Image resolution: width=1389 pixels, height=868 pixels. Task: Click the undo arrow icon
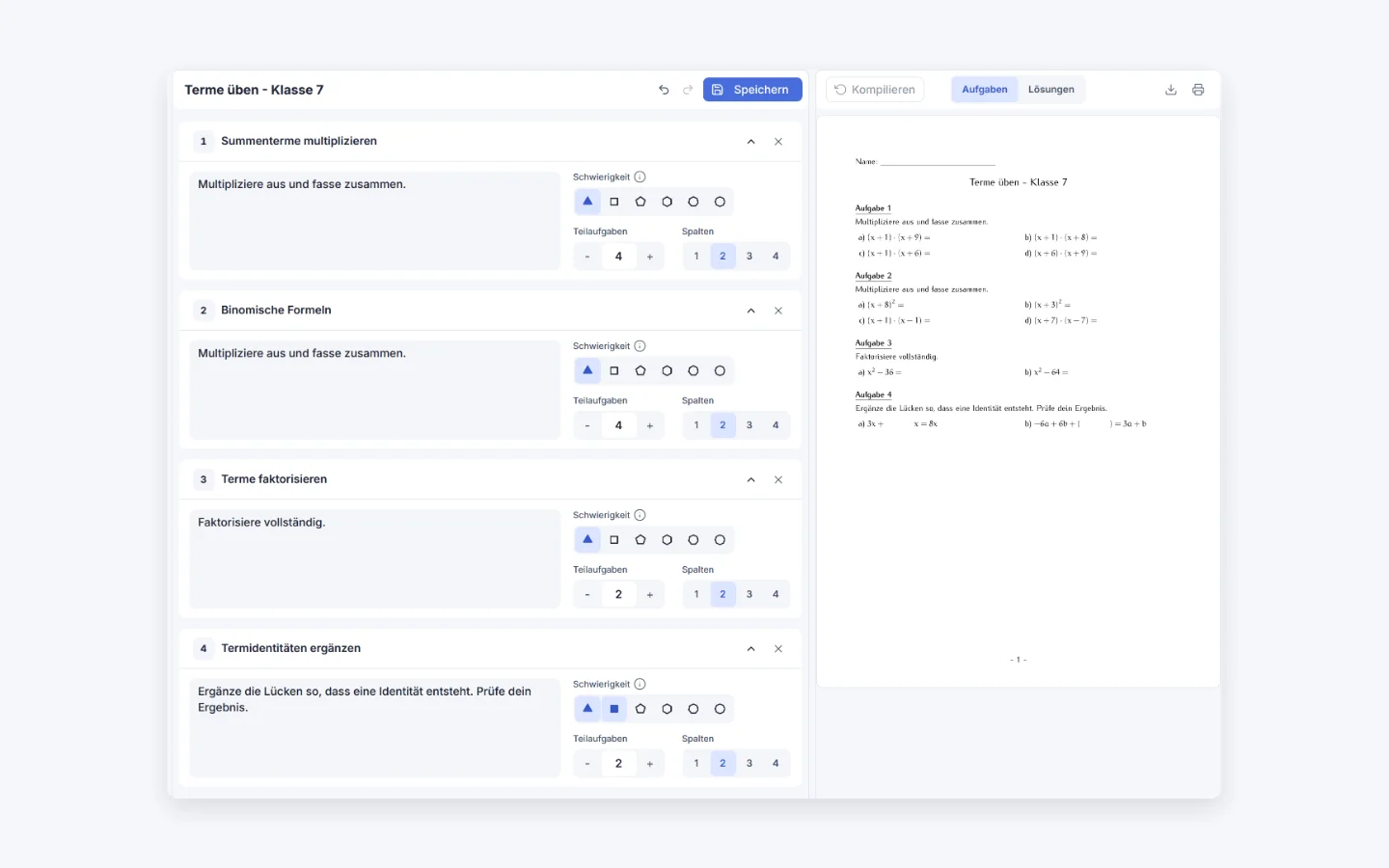[664, 90]
